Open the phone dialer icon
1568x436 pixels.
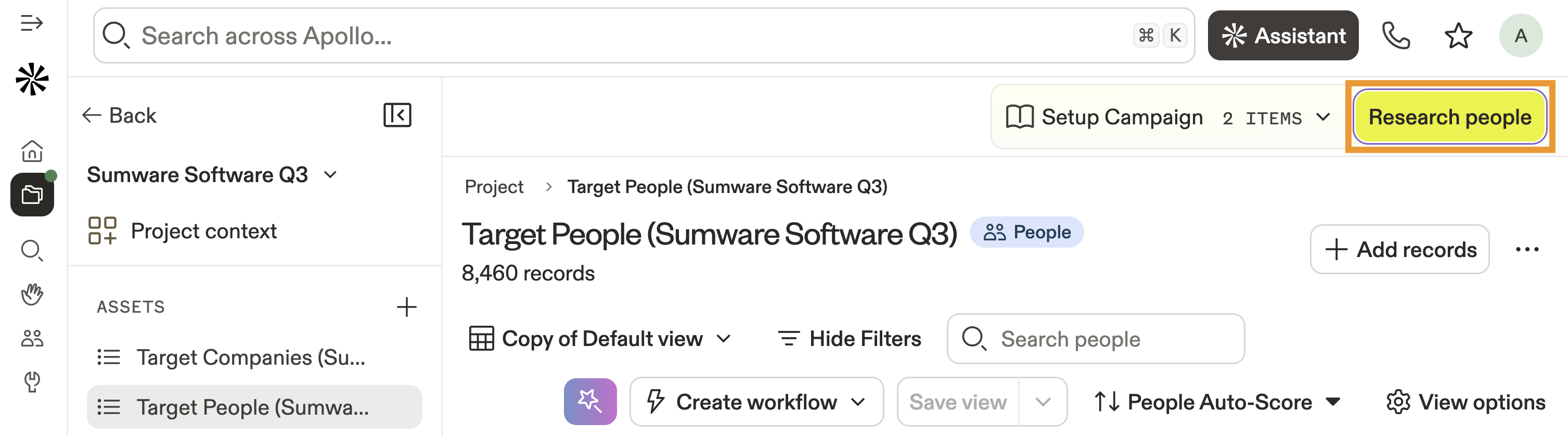pyautogui.click(x=1395, y=36)
